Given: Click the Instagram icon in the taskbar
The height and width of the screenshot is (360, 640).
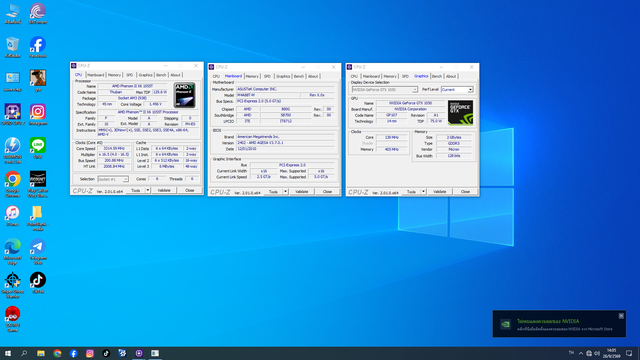Looking at the screenshot, I should (90, 353).
